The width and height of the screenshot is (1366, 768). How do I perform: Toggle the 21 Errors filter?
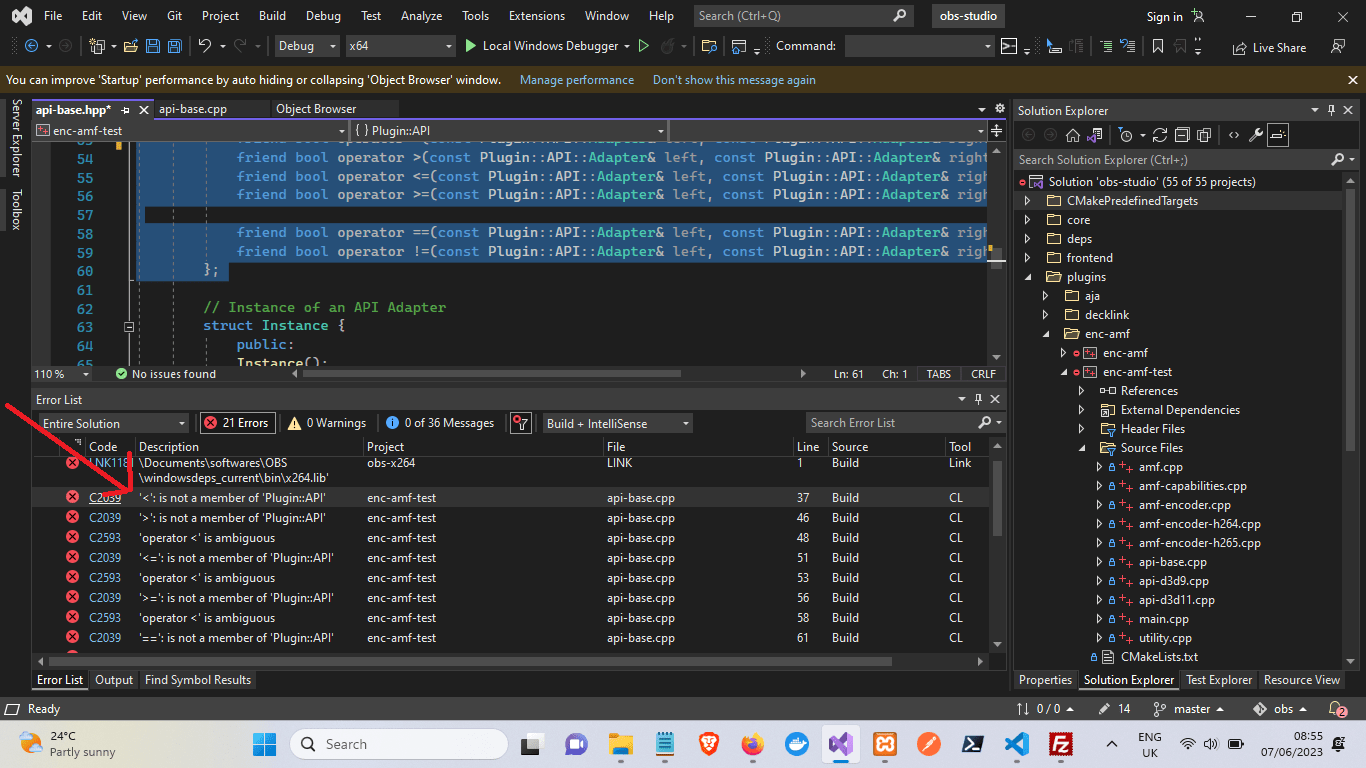[x=236, y=423]
